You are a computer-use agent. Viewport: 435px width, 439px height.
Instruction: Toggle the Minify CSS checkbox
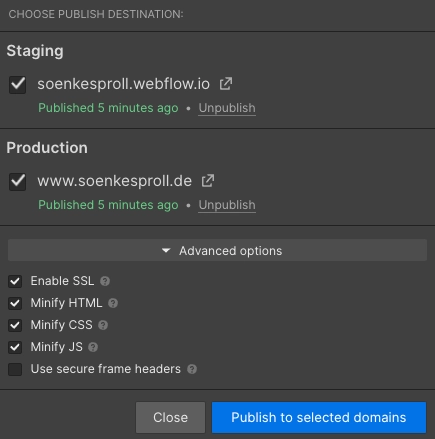tap(15, 325)
